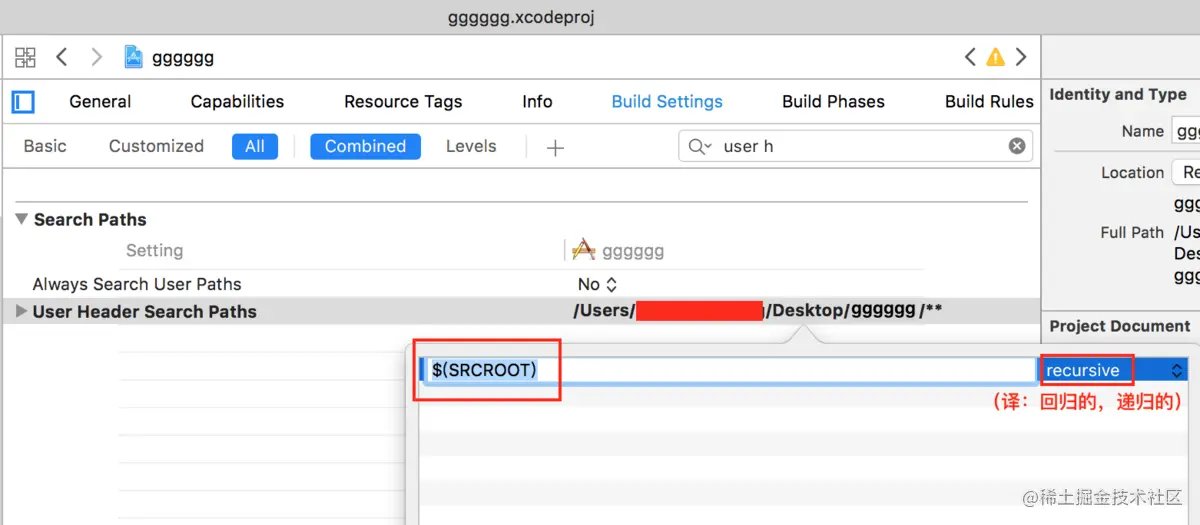Open the Location popup in inspector
This screenshot has width=1200, height=525.
[x=1186, y=172]
